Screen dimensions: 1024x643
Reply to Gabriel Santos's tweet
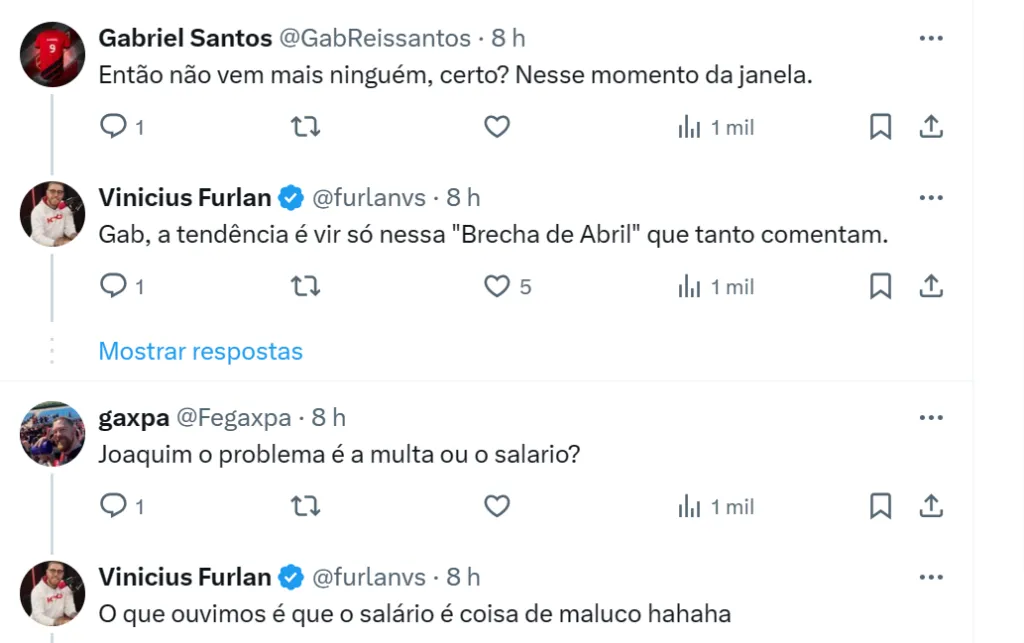(114, 127)
